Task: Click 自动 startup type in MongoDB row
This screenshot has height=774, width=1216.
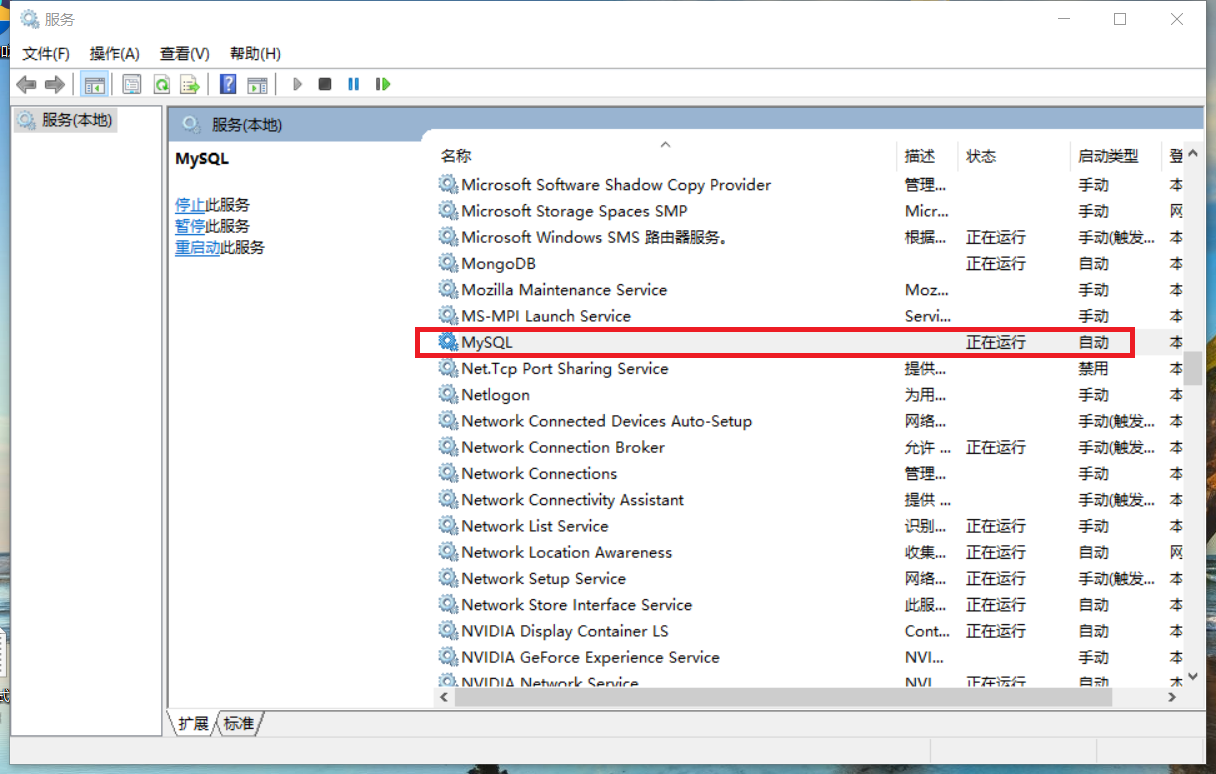Action: [1094, 263]
